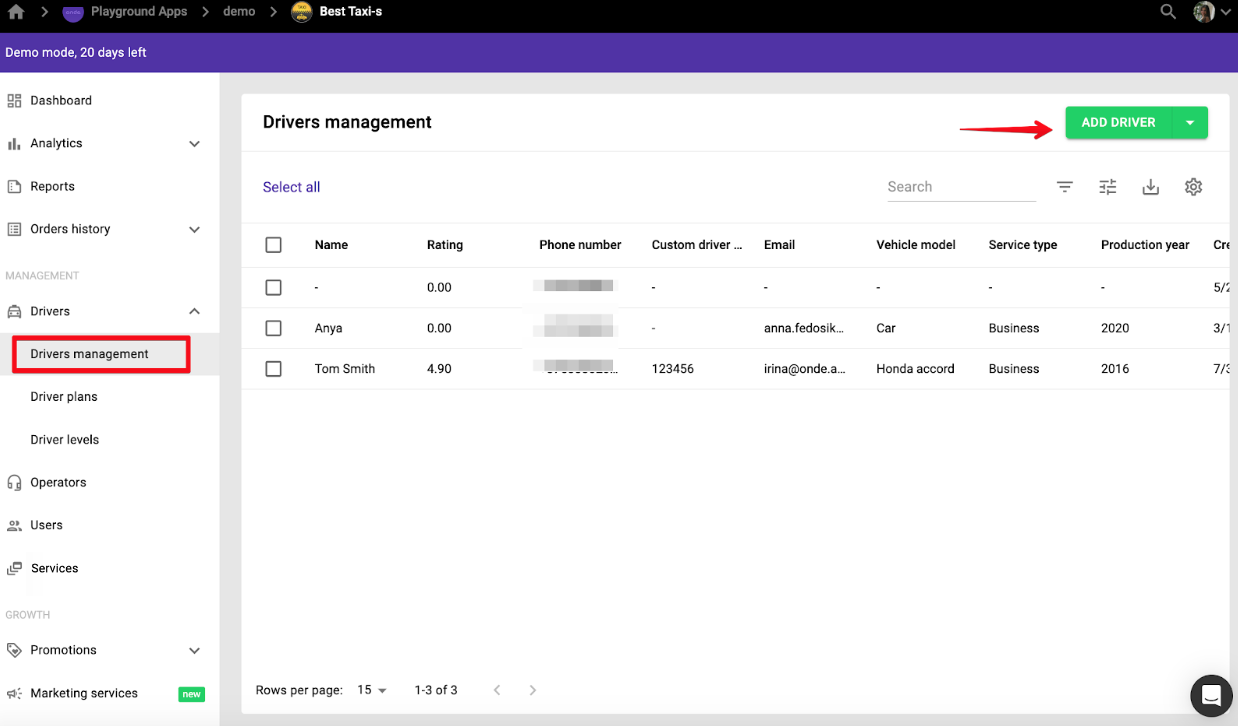Screen dimensions: 1238x728
Task: Select the checkbox for Anya's row
Action: tap(274, 328)
